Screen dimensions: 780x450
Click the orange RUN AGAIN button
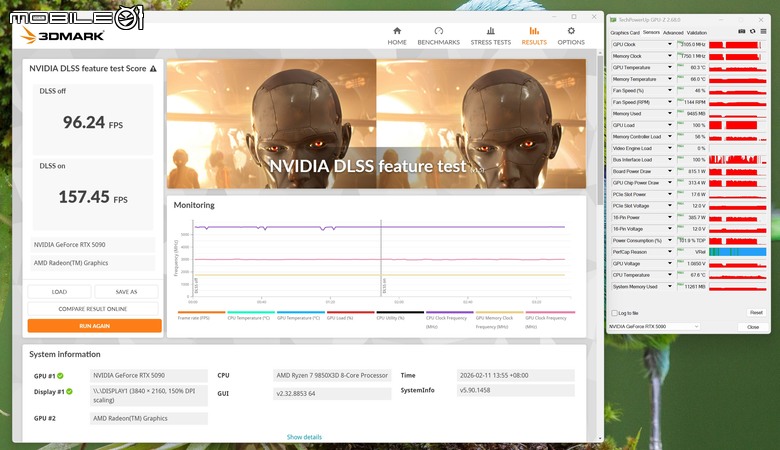[x=95, y=326]
